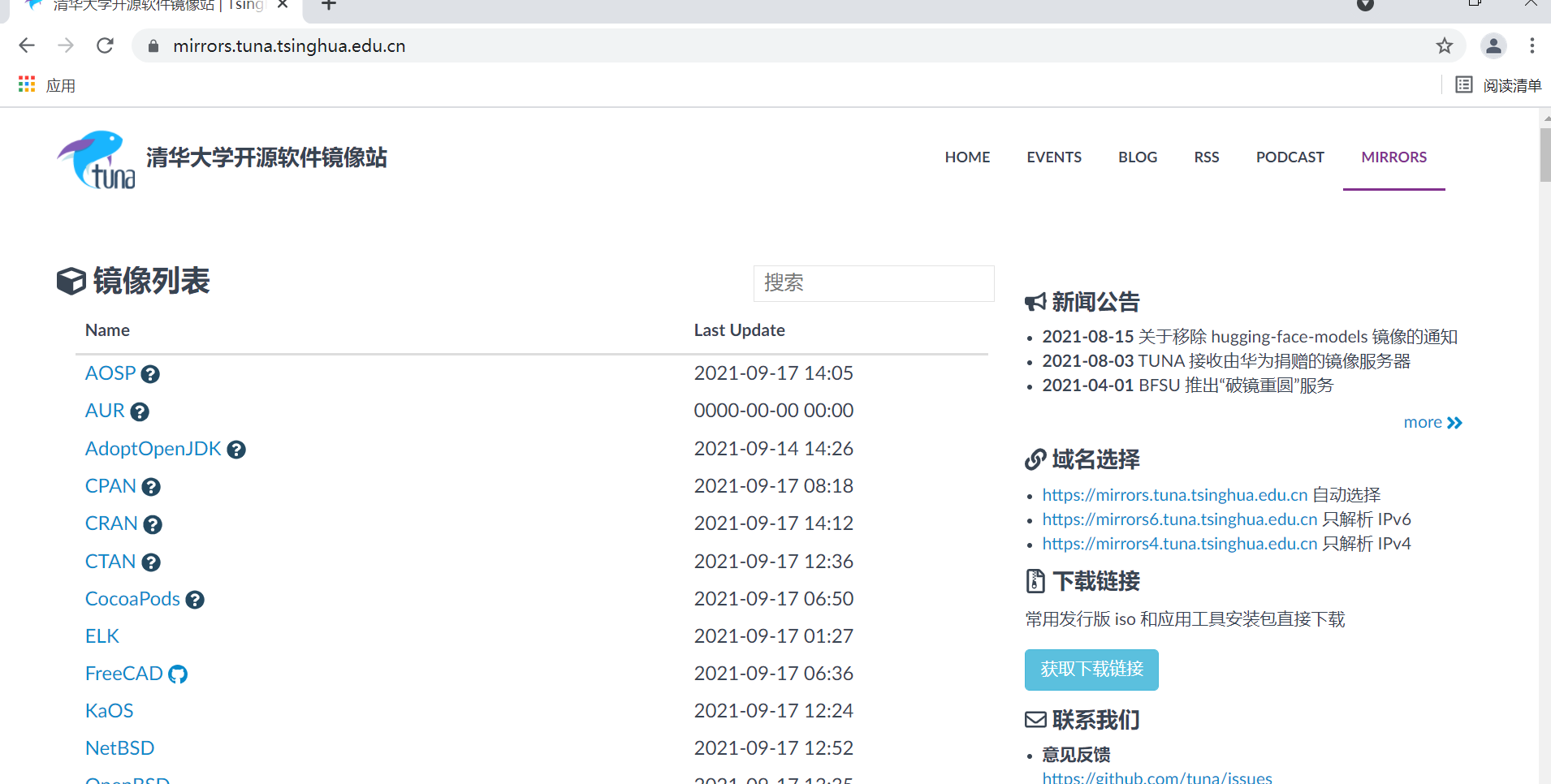Viewport: 1551px width, 784px height.
Task: Click the help icon next to AdoptOpenJDK
Action: (x=236, y=450)
